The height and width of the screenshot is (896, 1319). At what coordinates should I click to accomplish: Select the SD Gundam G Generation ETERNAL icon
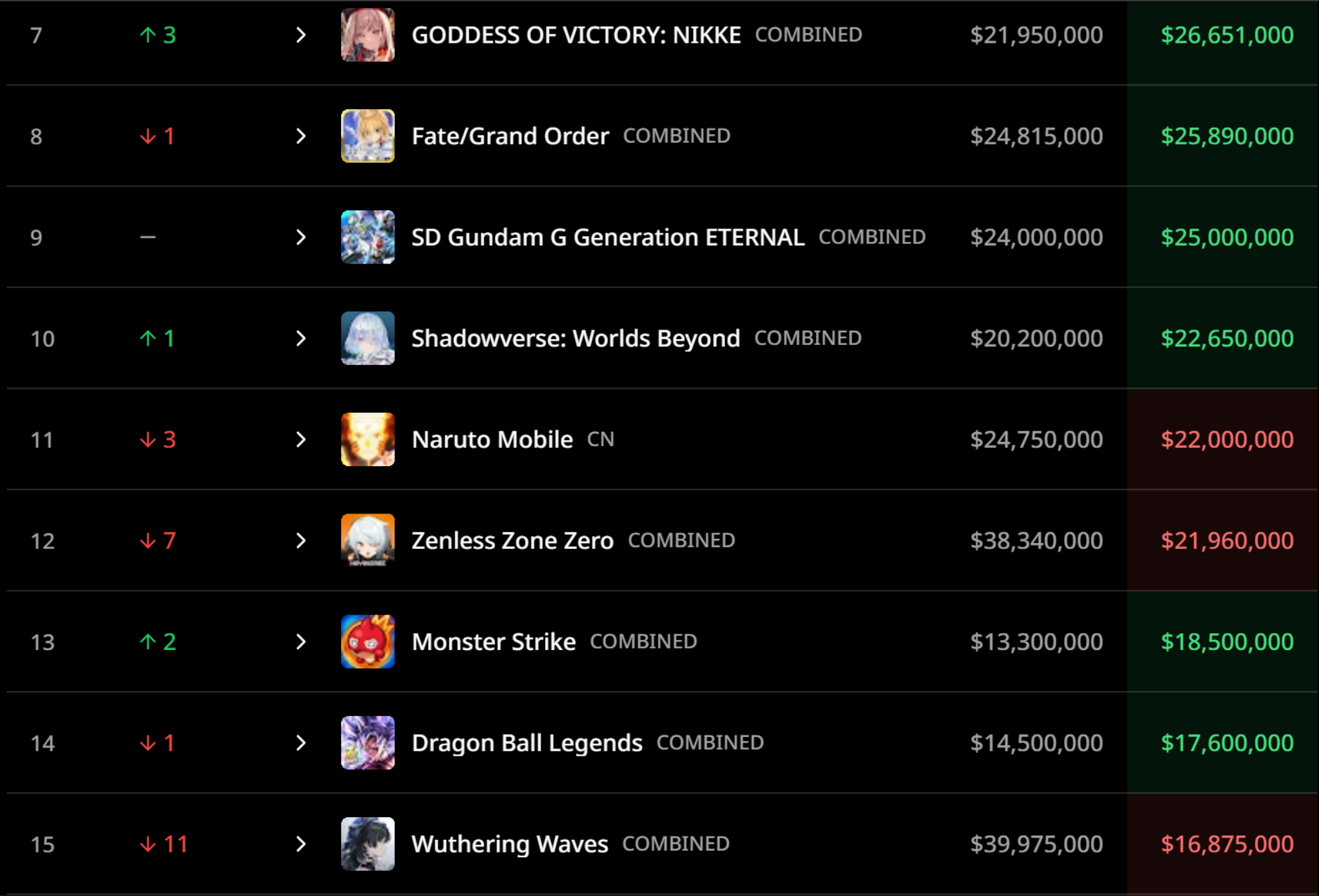pos(368,237)
